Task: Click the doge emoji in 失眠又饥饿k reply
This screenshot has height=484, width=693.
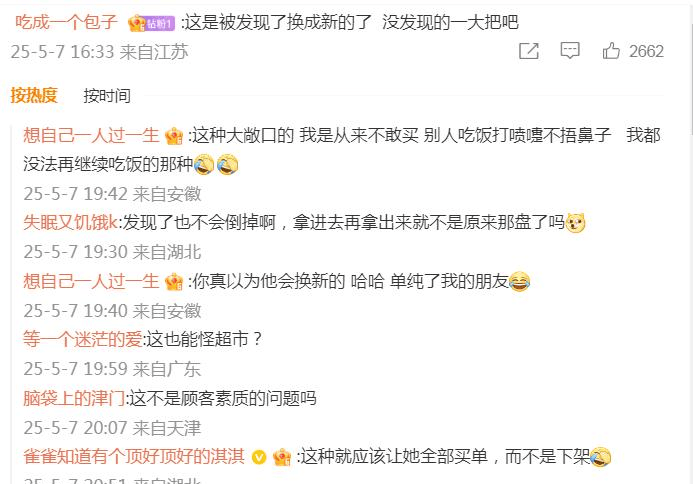Action: click(x=575, y=222)
